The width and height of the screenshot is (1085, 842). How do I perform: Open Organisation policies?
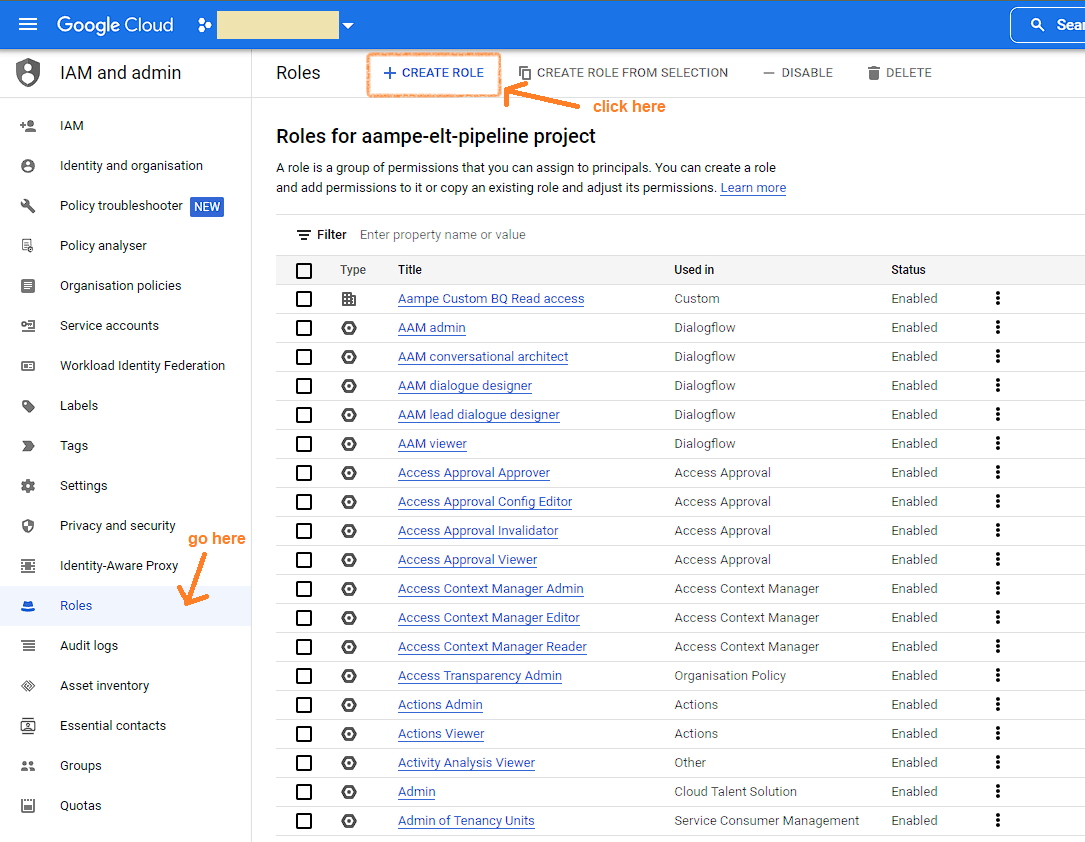click(120, 286)
